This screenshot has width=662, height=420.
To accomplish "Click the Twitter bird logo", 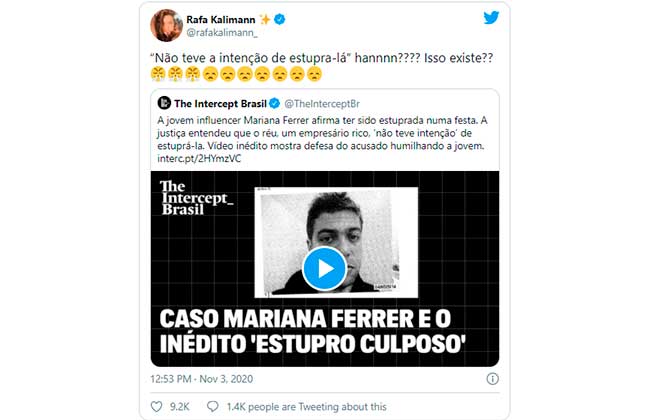I will click(491, 18).
